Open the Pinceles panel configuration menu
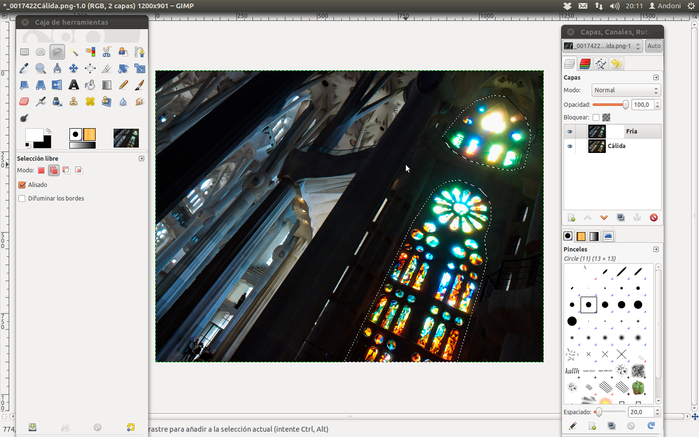 (656, 249)
